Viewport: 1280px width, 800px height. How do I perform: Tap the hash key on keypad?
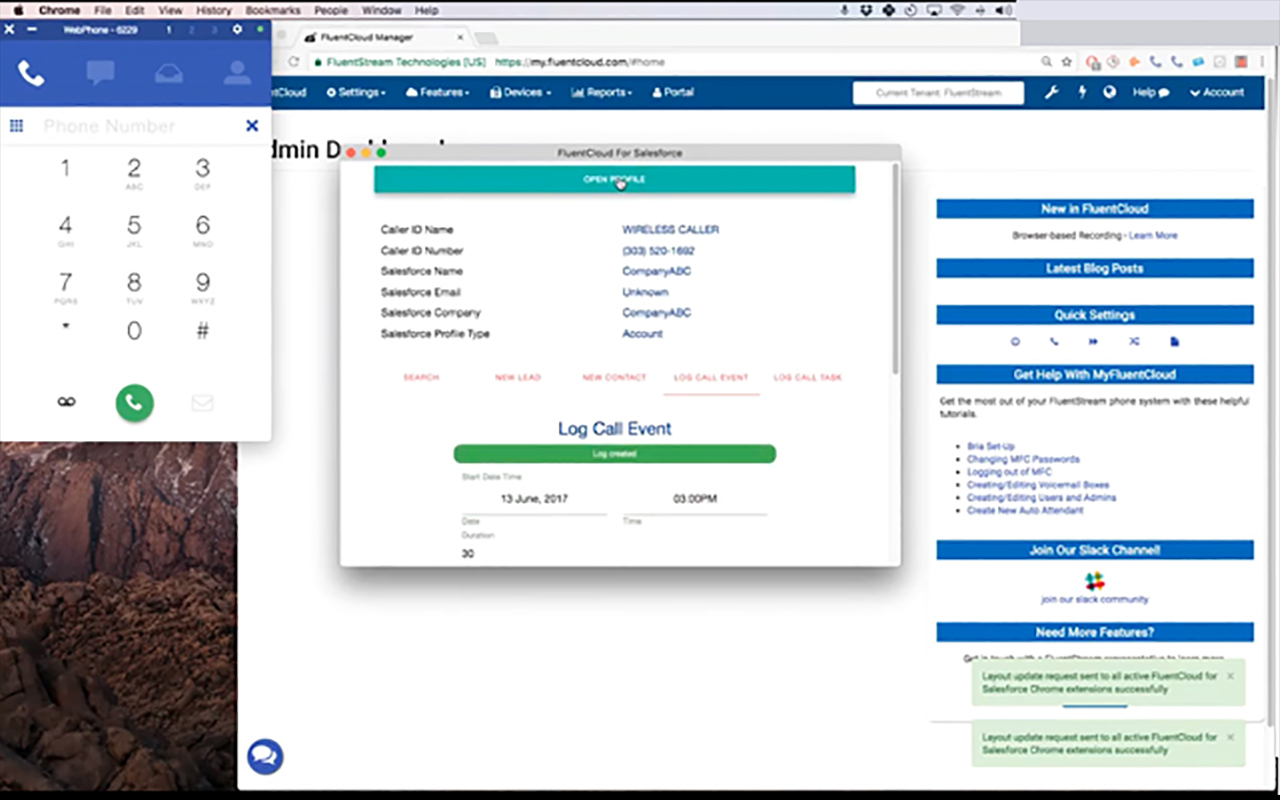(x=203, y=331)
